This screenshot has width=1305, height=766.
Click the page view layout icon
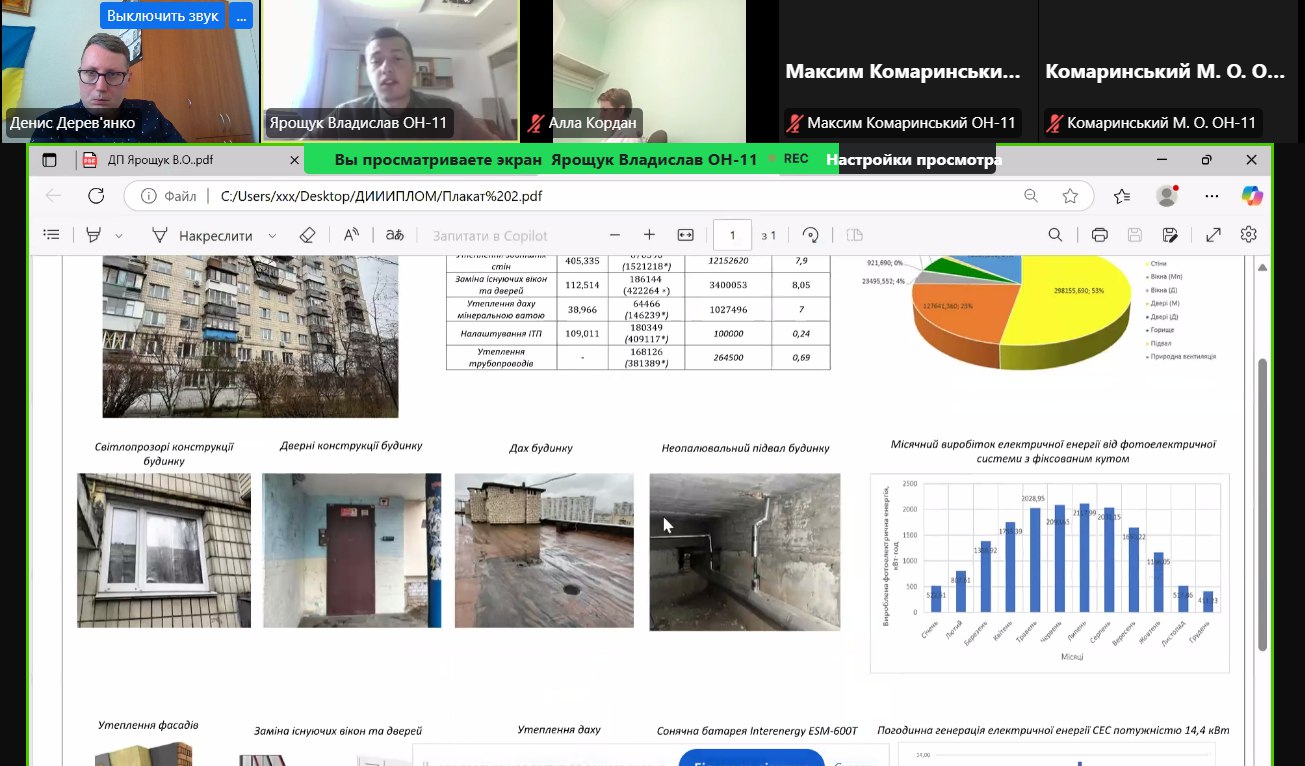(x=854, y=235)
